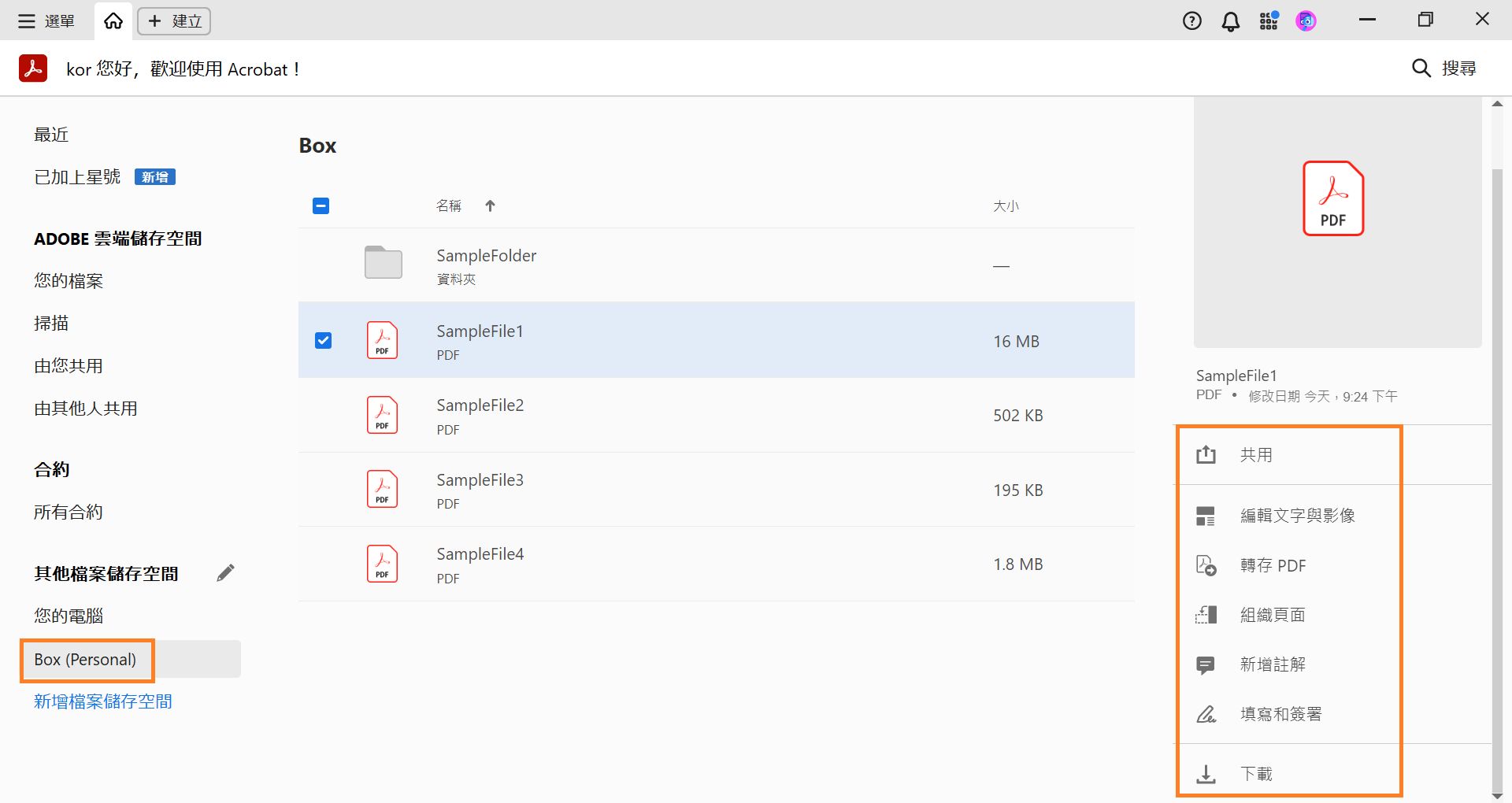Click the Download (下載) icon

[1206, 774]
